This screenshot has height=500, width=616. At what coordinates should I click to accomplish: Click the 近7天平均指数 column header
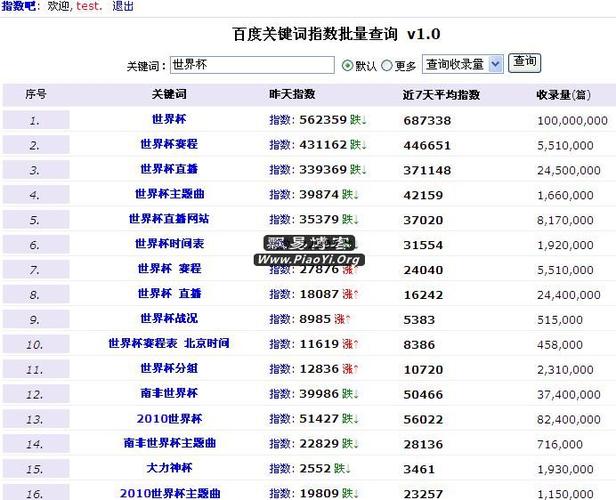pyautogui.click(x=442, y=95)
